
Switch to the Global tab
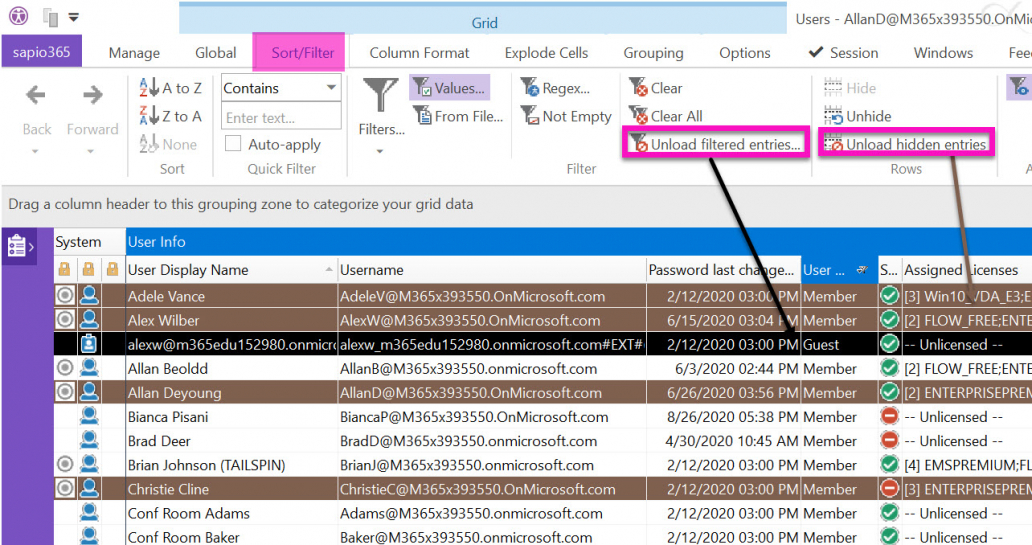point(215,53)
